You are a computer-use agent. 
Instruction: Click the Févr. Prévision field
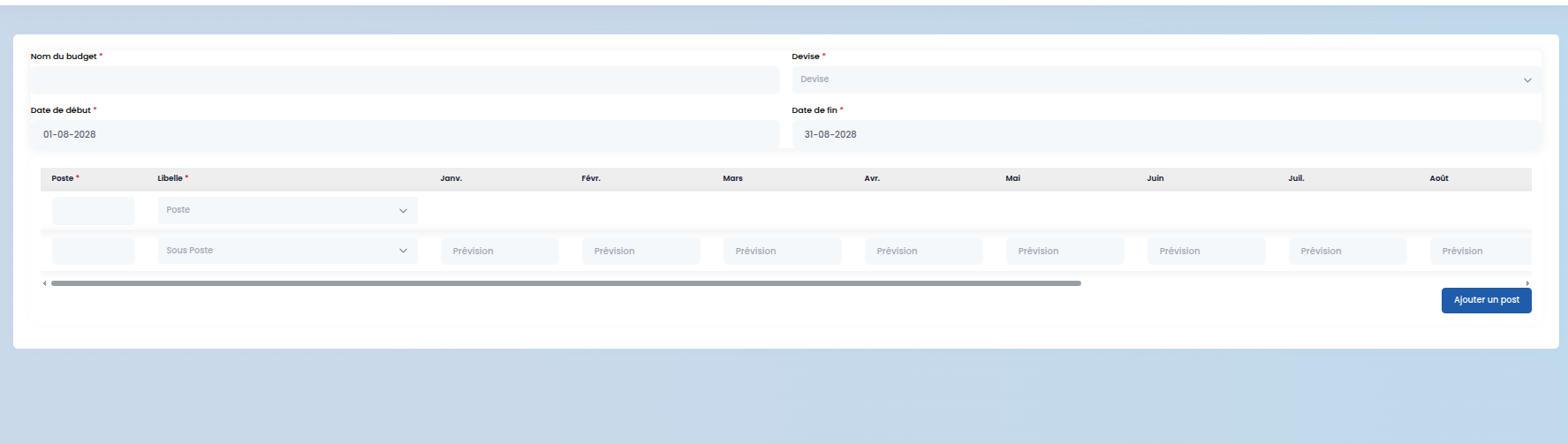tap(641, 251)
